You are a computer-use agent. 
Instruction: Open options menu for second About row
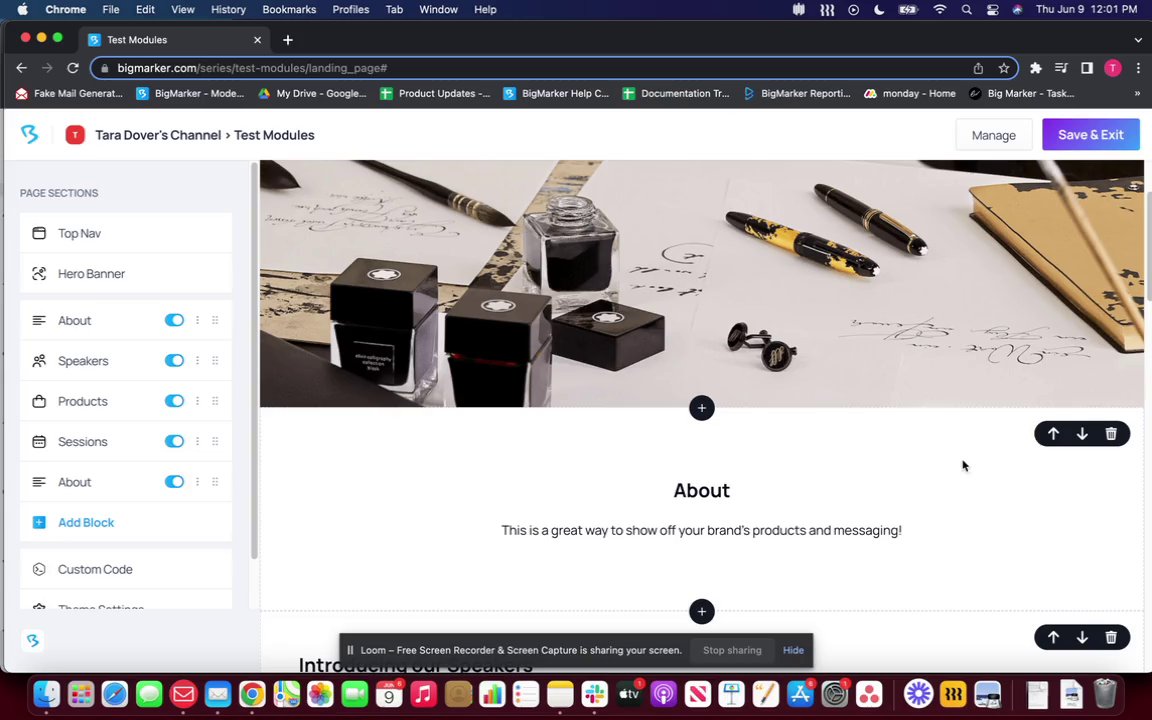coord(197,482)
